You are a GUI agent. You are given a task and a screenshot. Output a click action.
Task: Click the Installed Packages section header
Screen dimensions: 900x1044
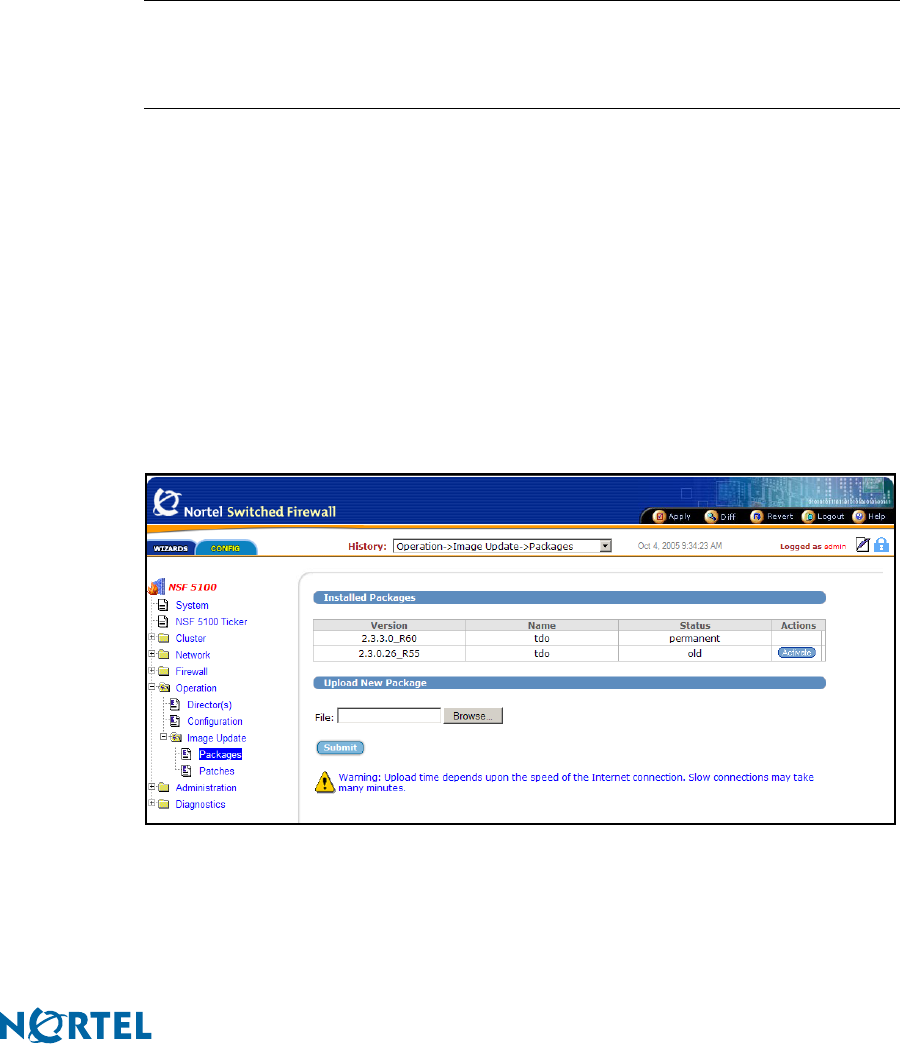569,597
